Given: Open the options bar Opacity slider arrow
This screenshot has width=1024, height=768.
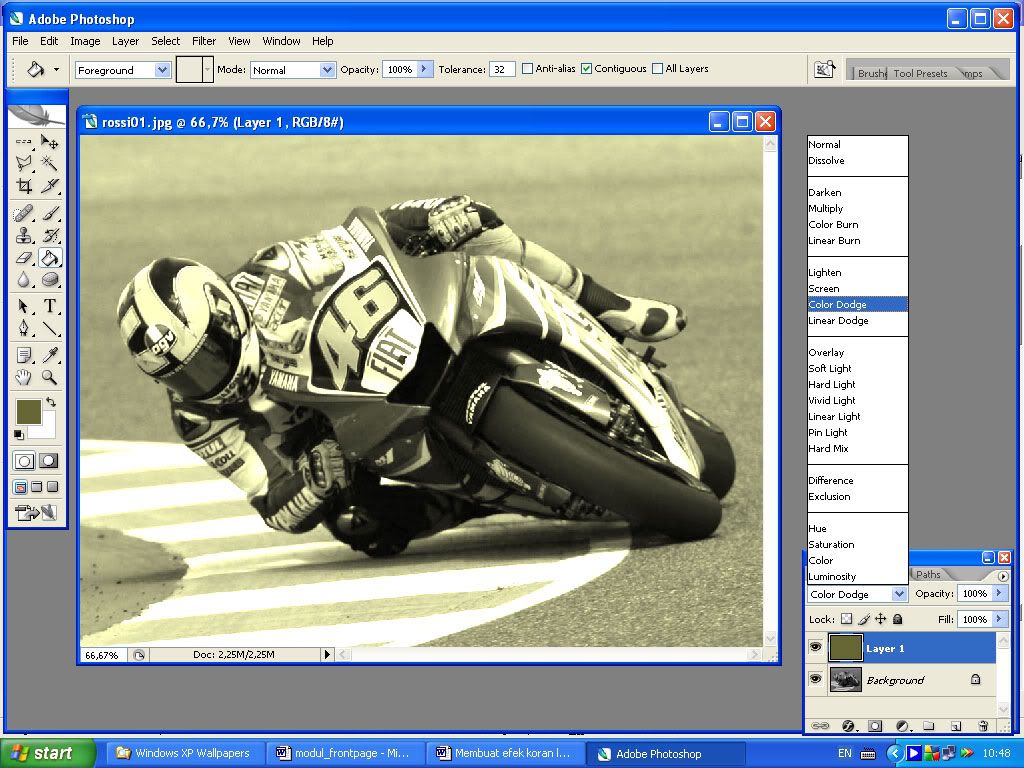Looking at the screenshot, I should 424,69.
